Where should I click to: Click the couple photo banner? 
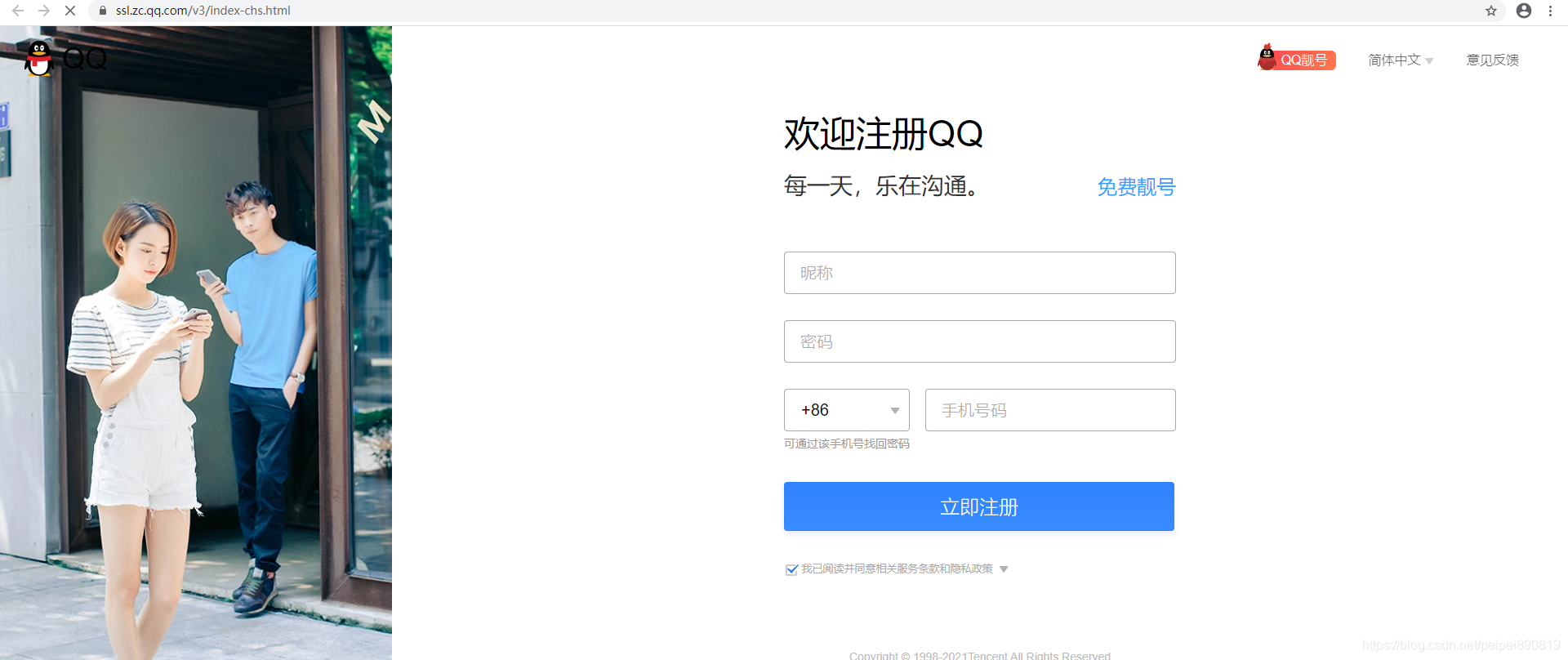(x=196, y=343)
